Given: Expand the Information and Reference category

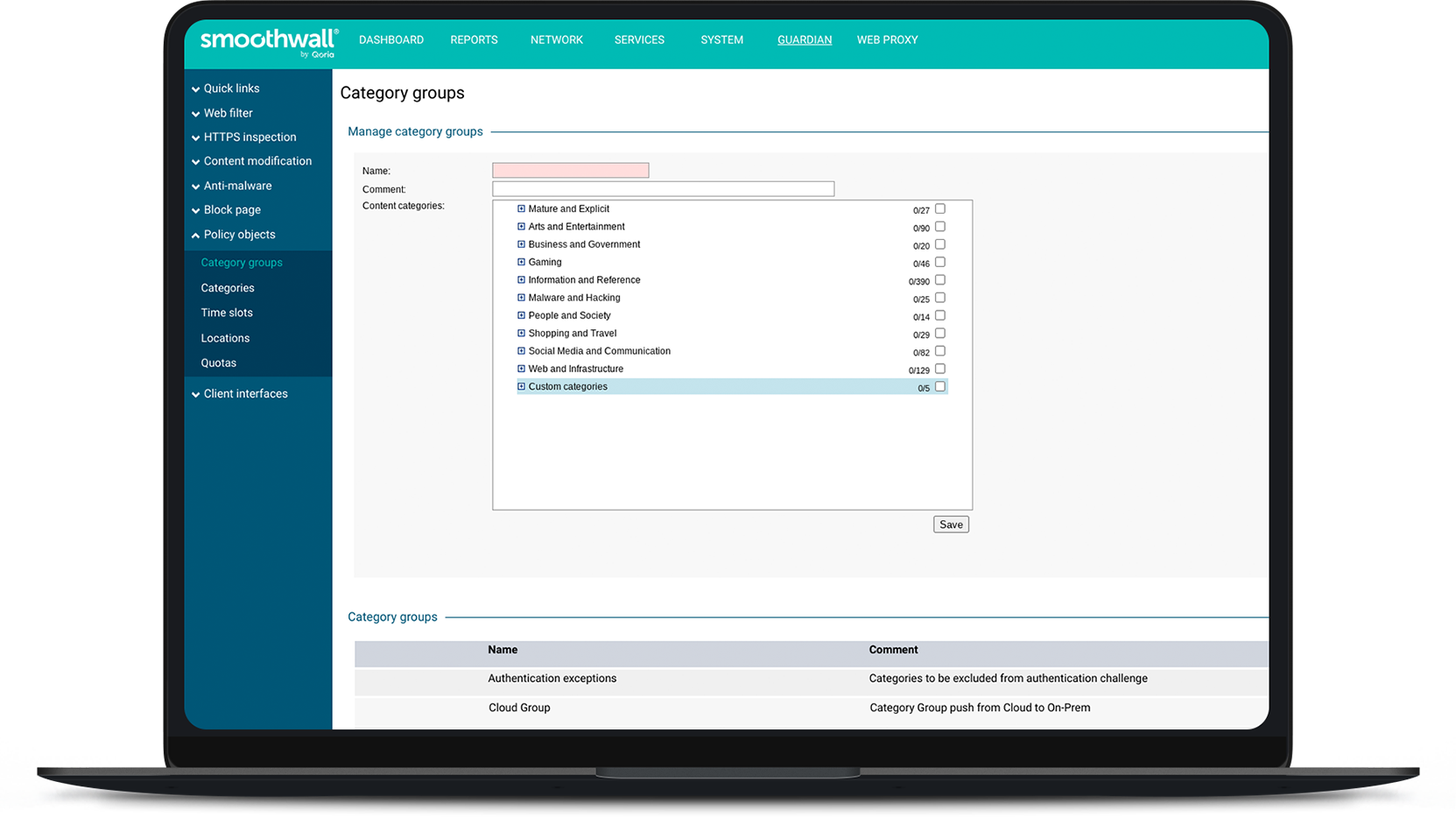Looking at the screenshot, I should [x=520, y=279].
